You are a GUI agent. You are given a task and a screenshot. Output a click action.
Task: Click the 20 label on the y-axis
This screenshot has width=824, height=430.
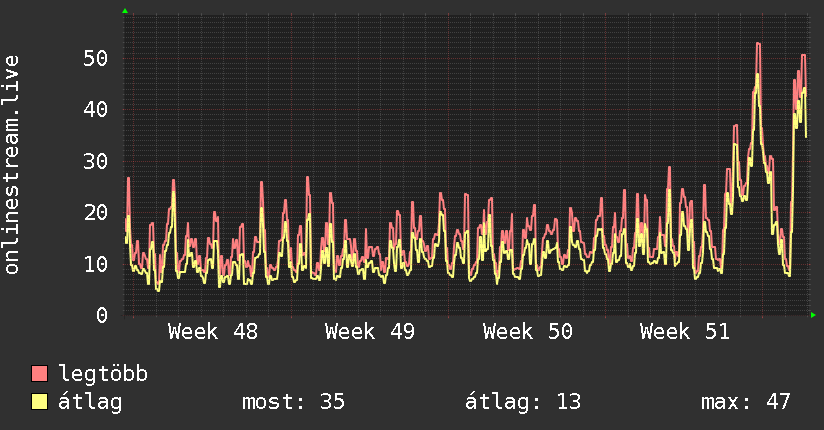95,212
